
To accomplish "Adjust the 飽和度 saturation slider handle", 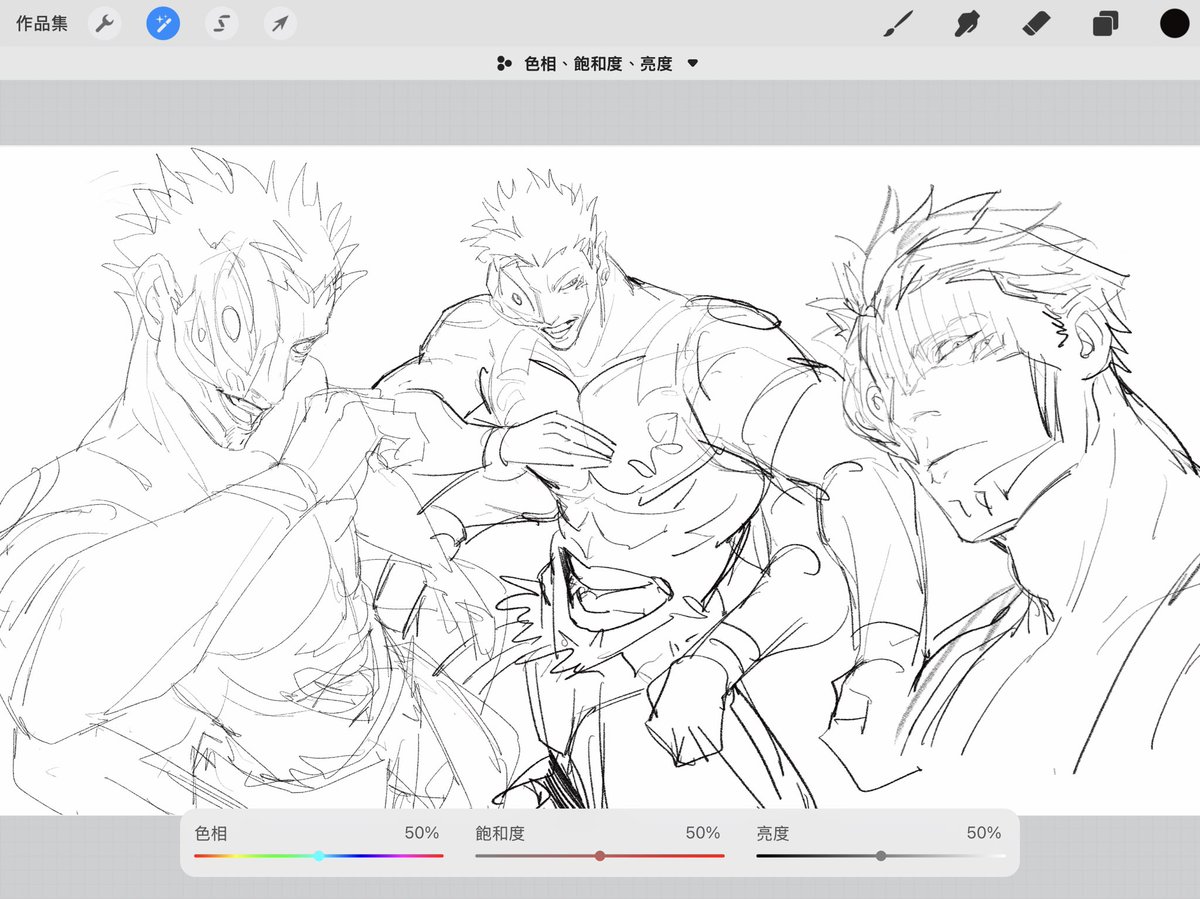I will pos(600,856).
